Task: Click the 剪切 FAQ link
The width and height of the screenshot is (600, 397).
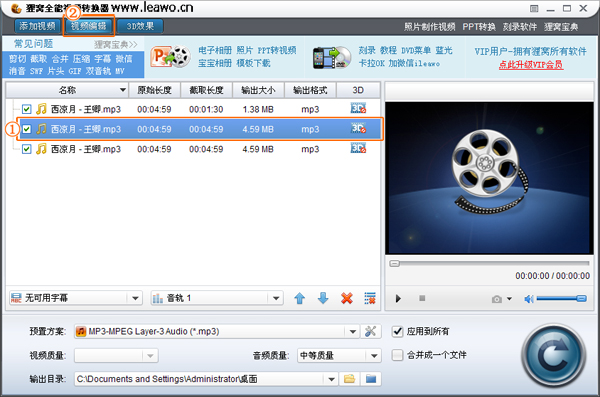Action: [x=17, y=59]
